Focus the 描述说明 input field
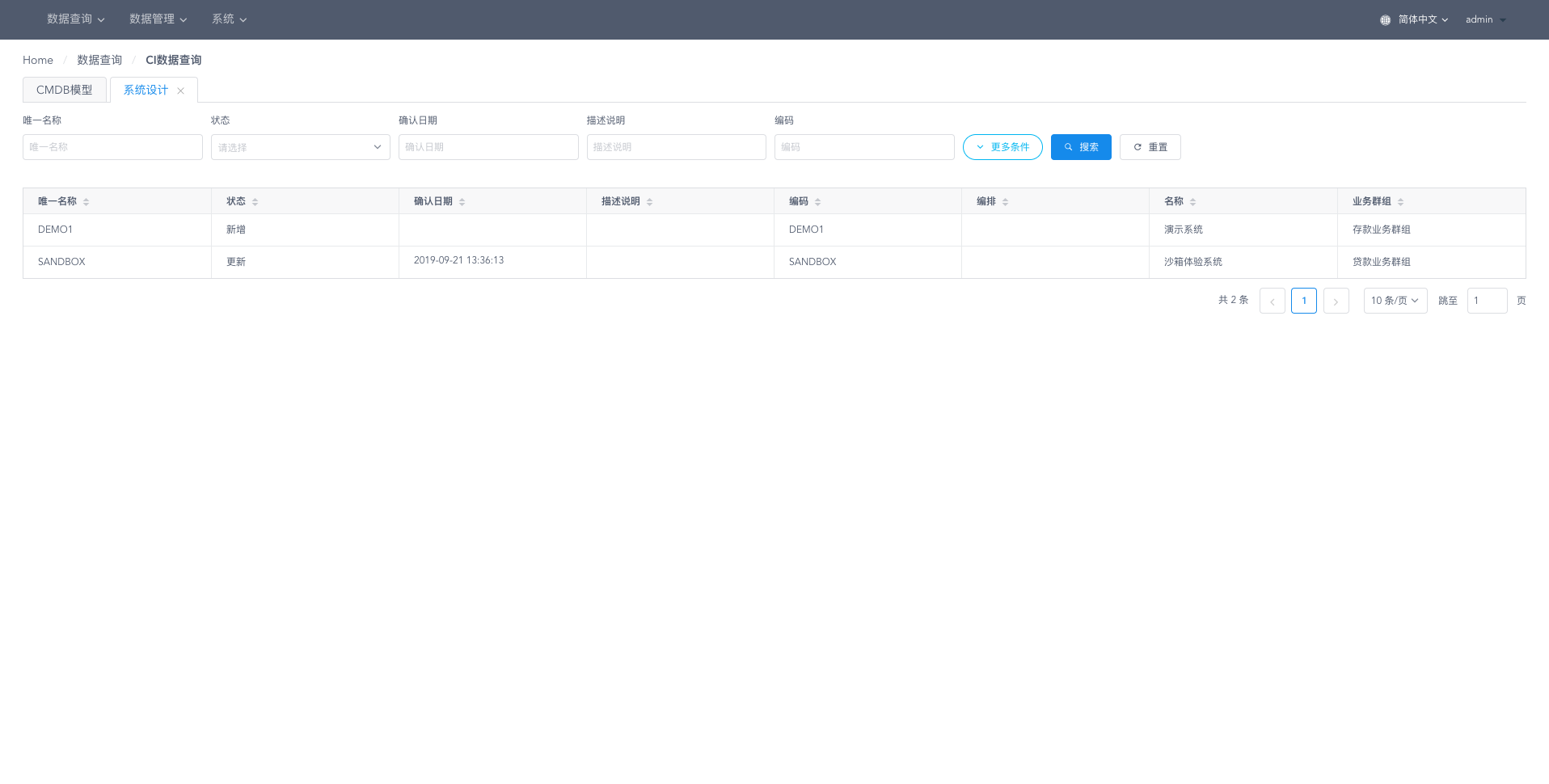This screenshot has width=1549, height=784. pyautogui.click(x=677, y=147)
